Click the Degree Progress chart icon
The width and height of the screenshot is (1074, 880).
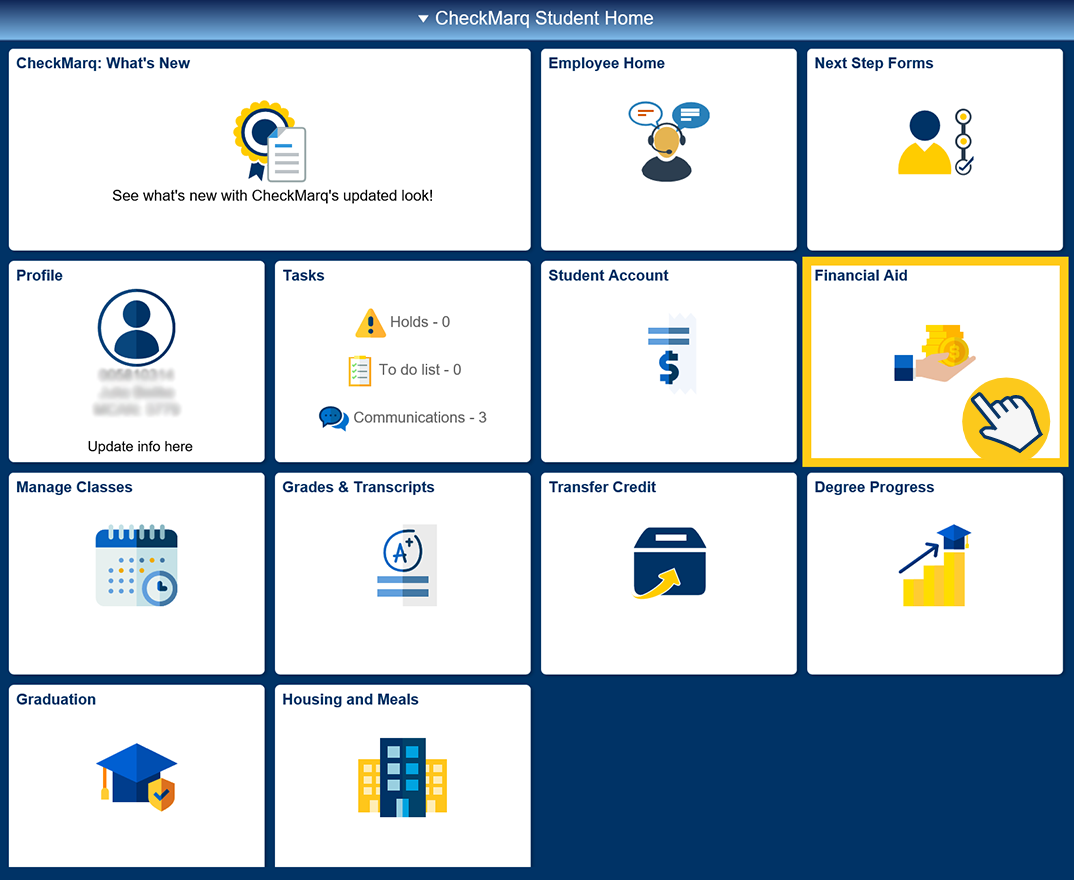[935, 565]
